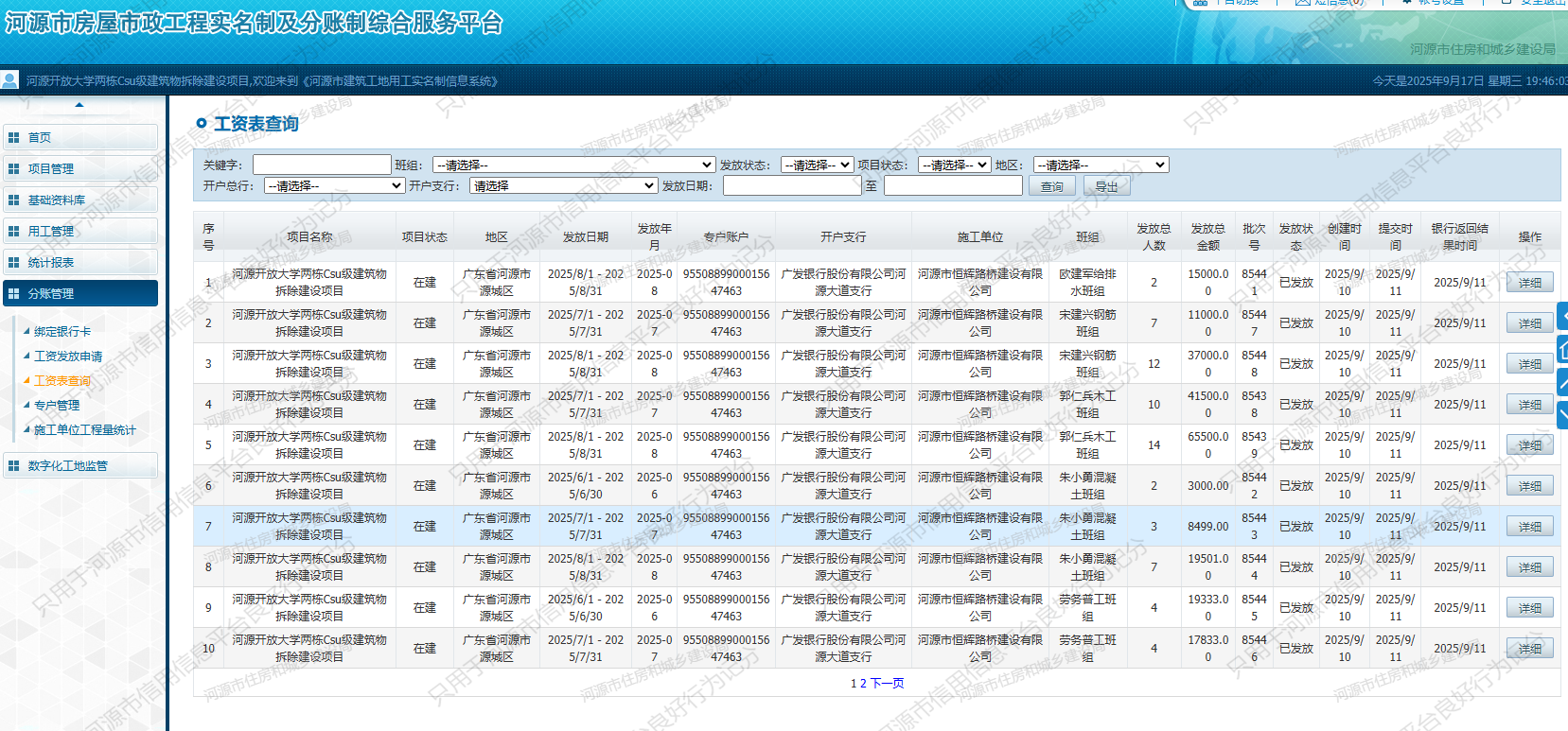Select 工资发放申请 in the sidebar submenu
The height and width of the screenshot is (731, 1568).
[68, 357]
